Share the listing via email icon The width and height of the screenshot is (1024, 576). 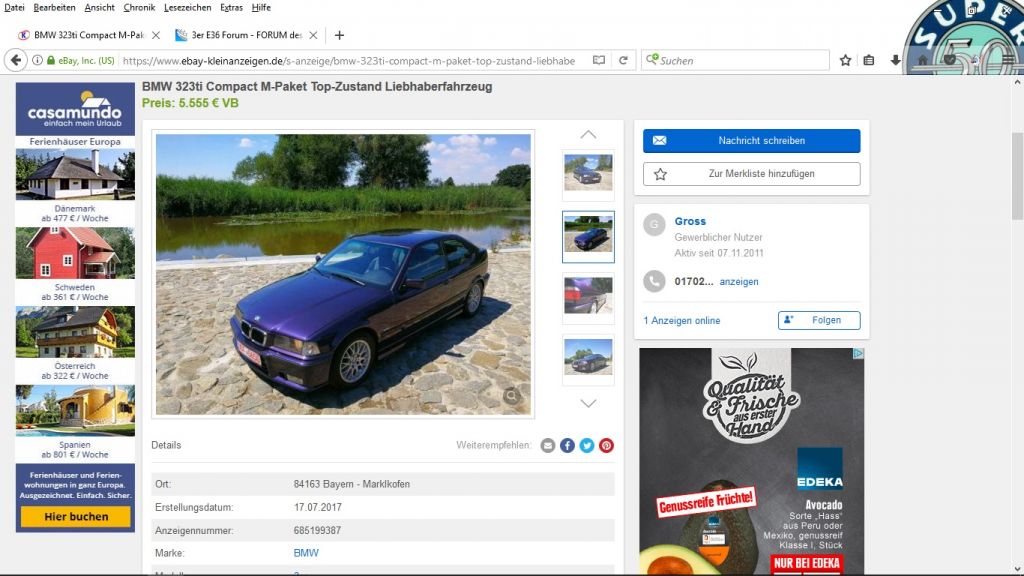coord(548,446)
